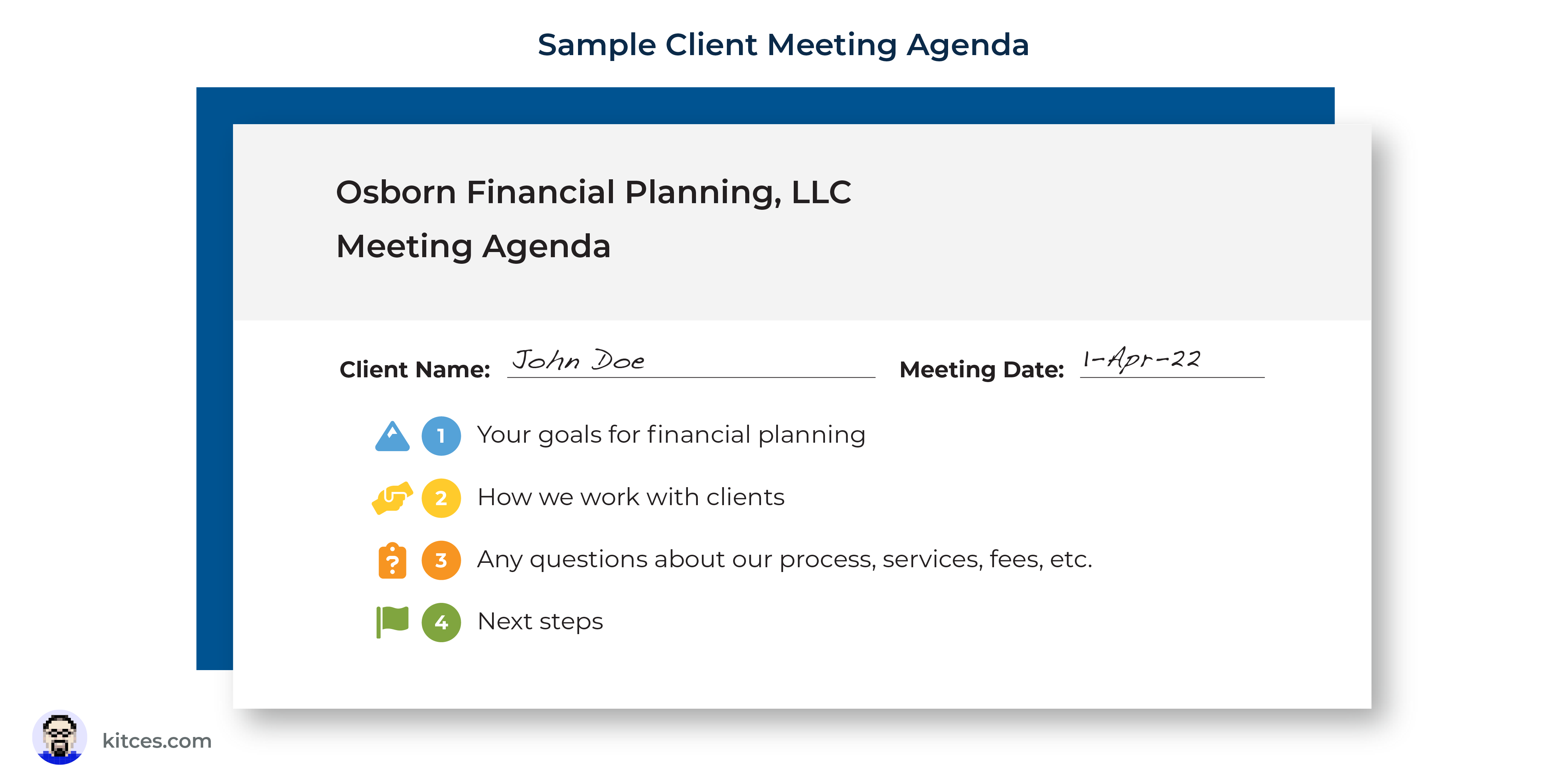Click 'How we work with clients' item
Image resolution: width=1568 pixels, height=784 pixels.
point(631,497)
